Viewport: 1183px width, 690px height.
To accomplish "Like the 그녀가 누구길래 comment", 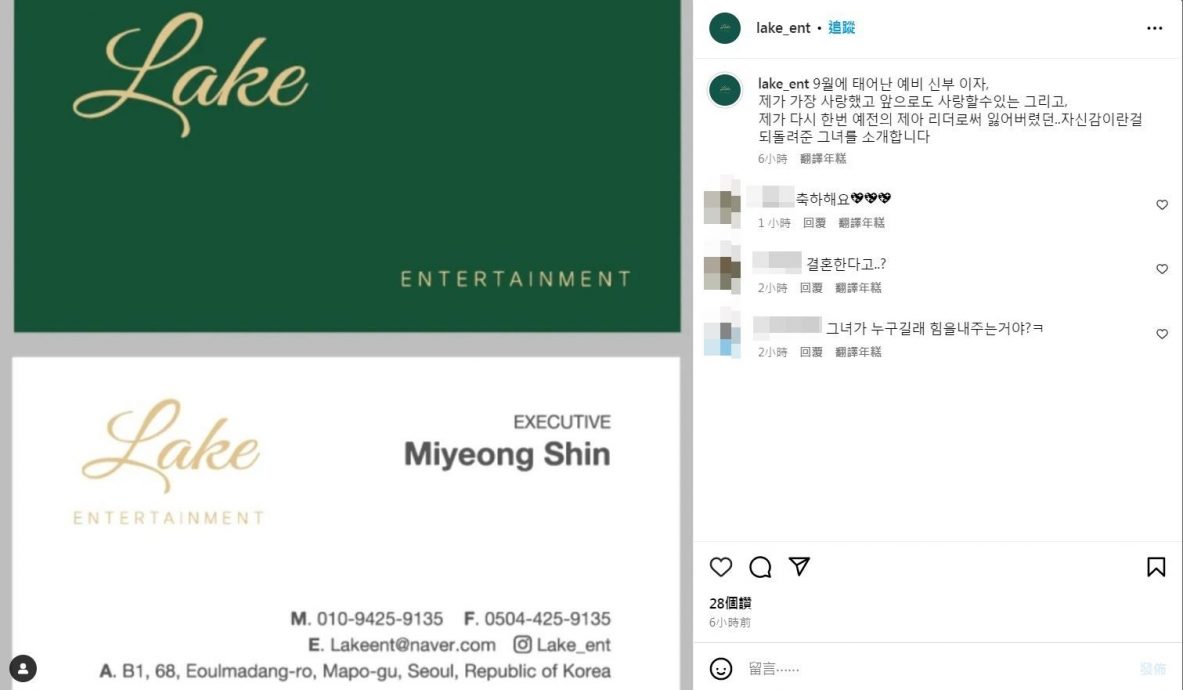I will (x=1162, y=333).
